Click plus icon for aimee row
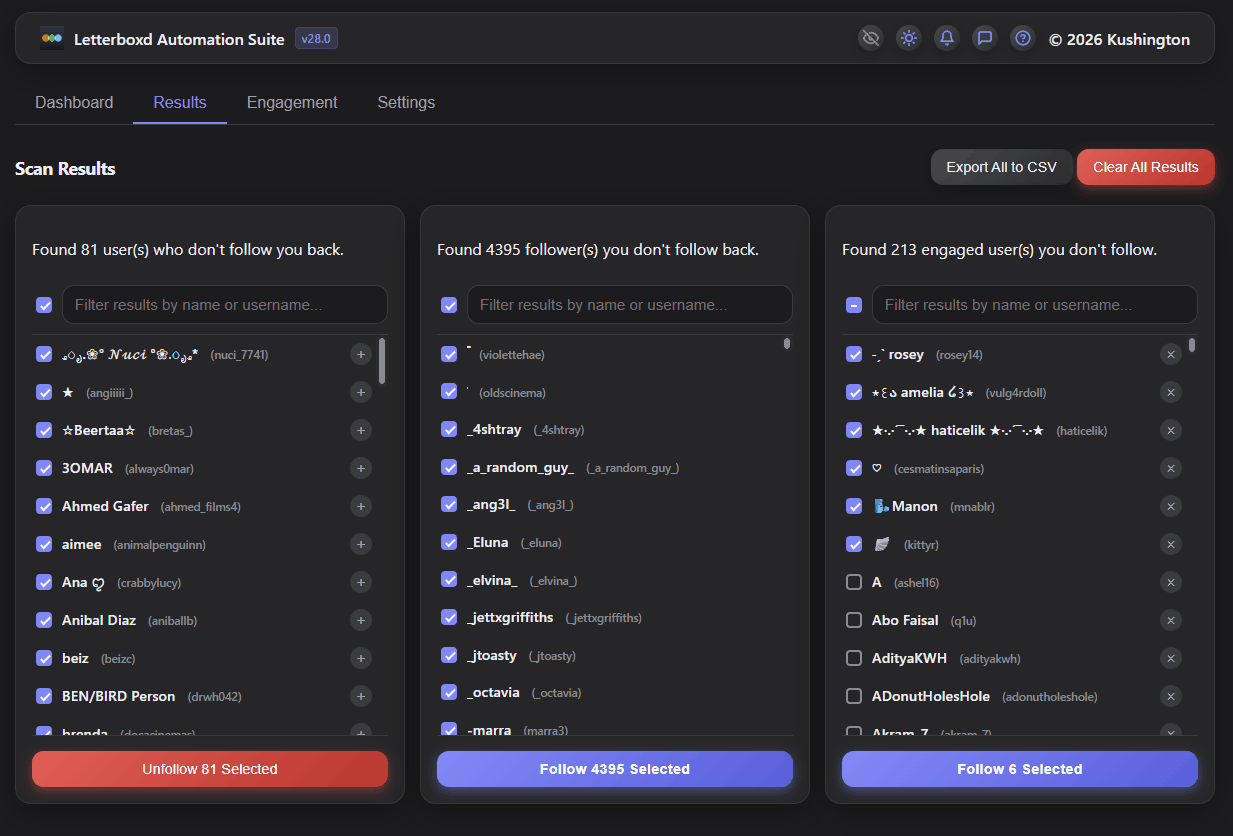The width and height of the screenshot is (1233, 836). click(361, 544)
